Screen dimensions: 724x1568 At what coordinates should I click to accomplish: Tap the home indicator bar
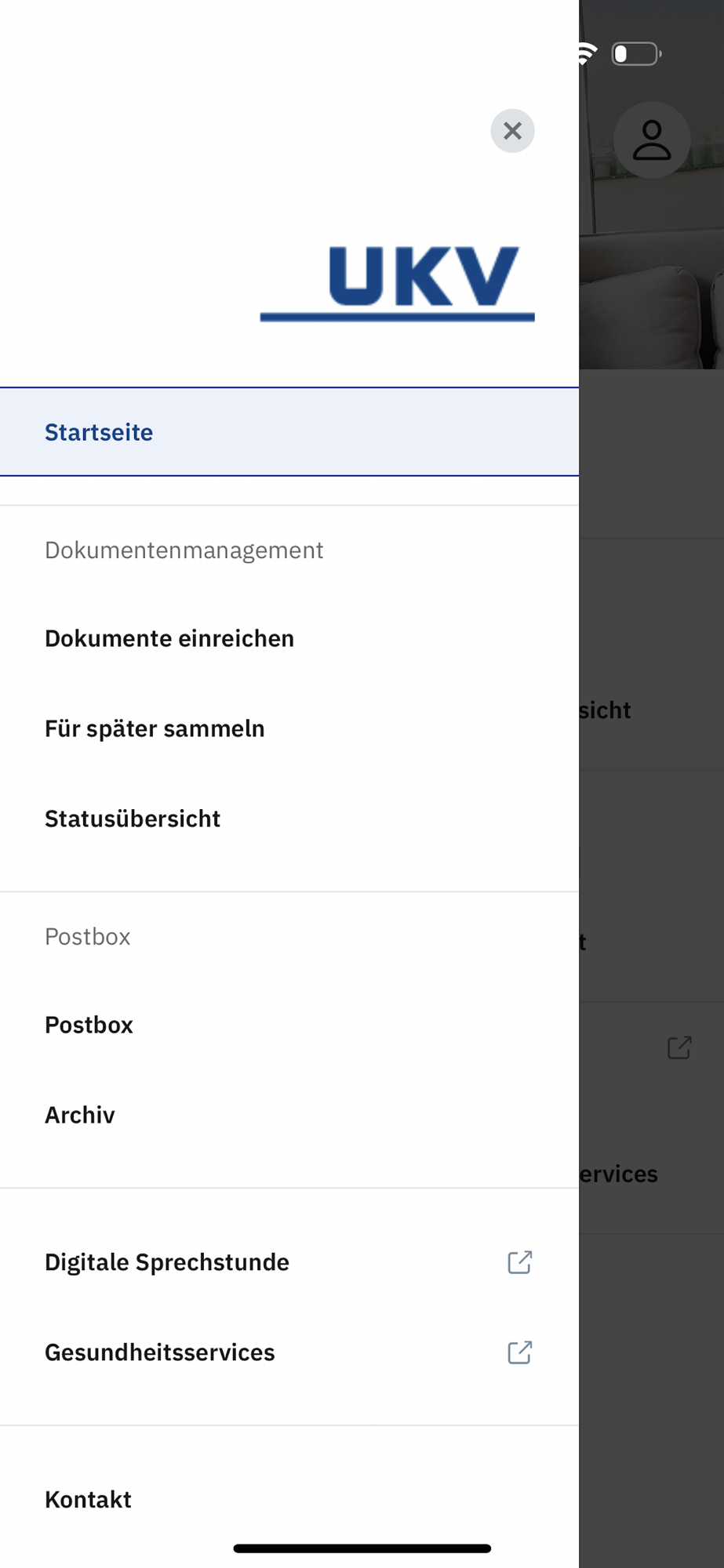(362, 1548)
